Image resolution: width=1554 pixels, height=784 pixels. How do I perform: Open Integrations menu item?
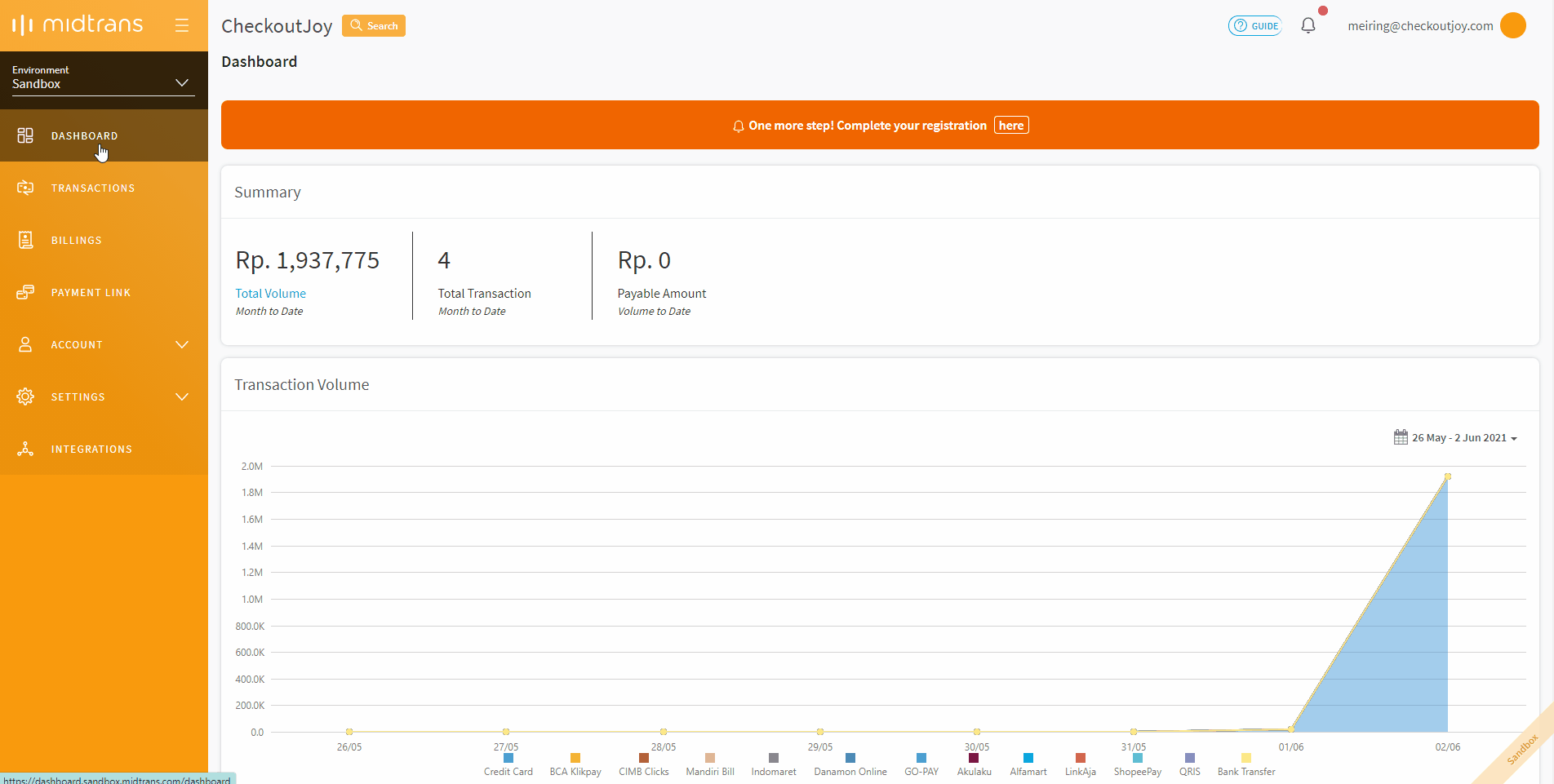[x=104, y=449]
